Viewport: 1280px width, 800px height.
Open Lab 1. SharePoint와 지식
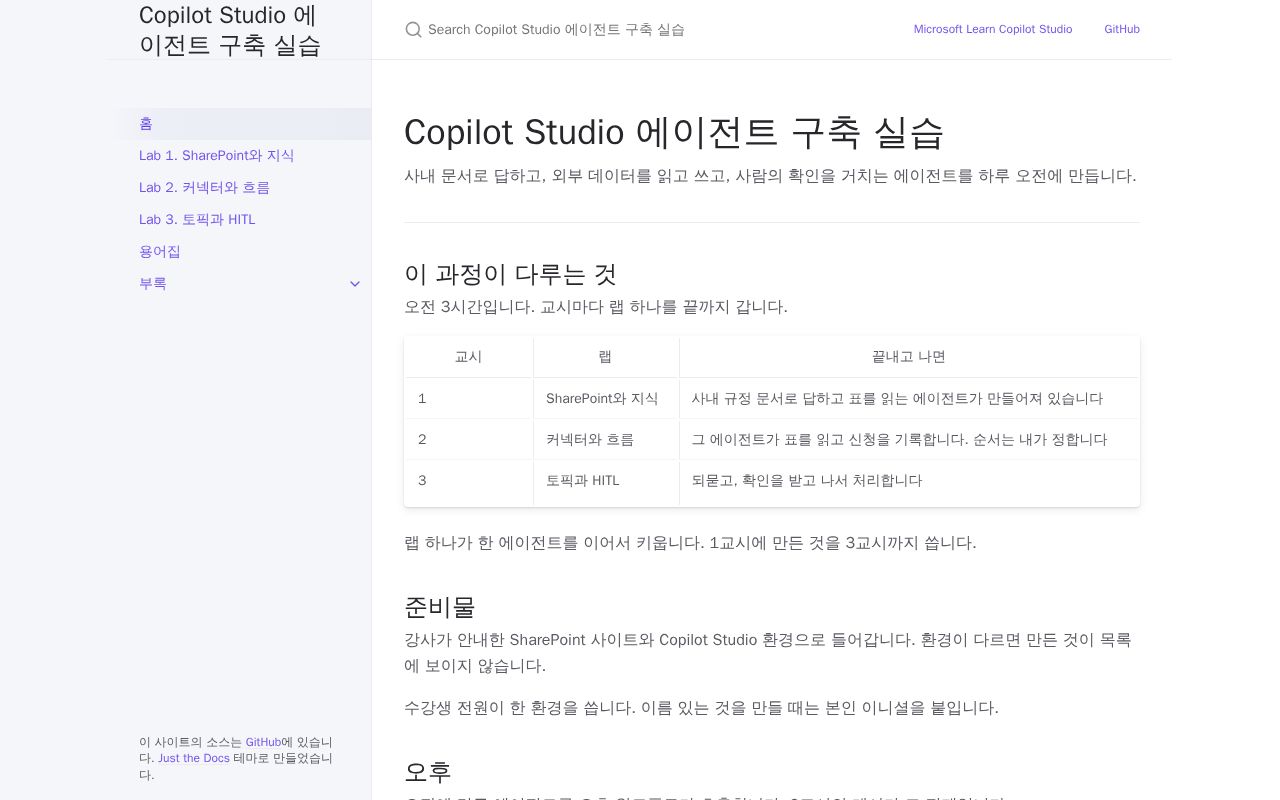240,156
